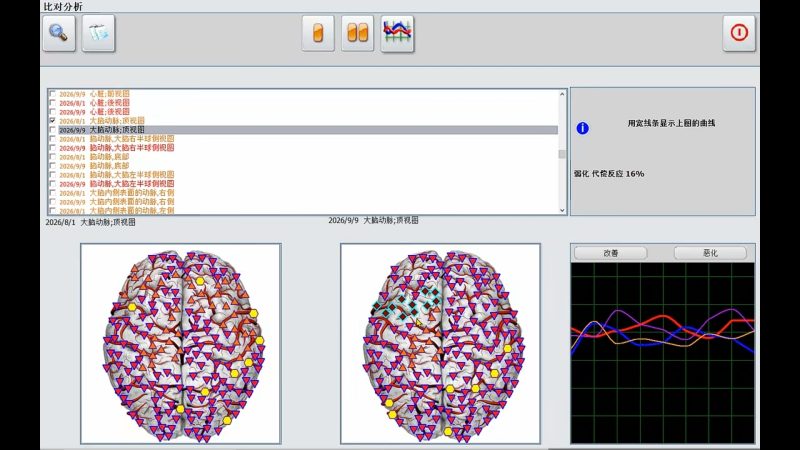Click the list scrollbar up arrow
800x450 pixels.
pos(562,94)
